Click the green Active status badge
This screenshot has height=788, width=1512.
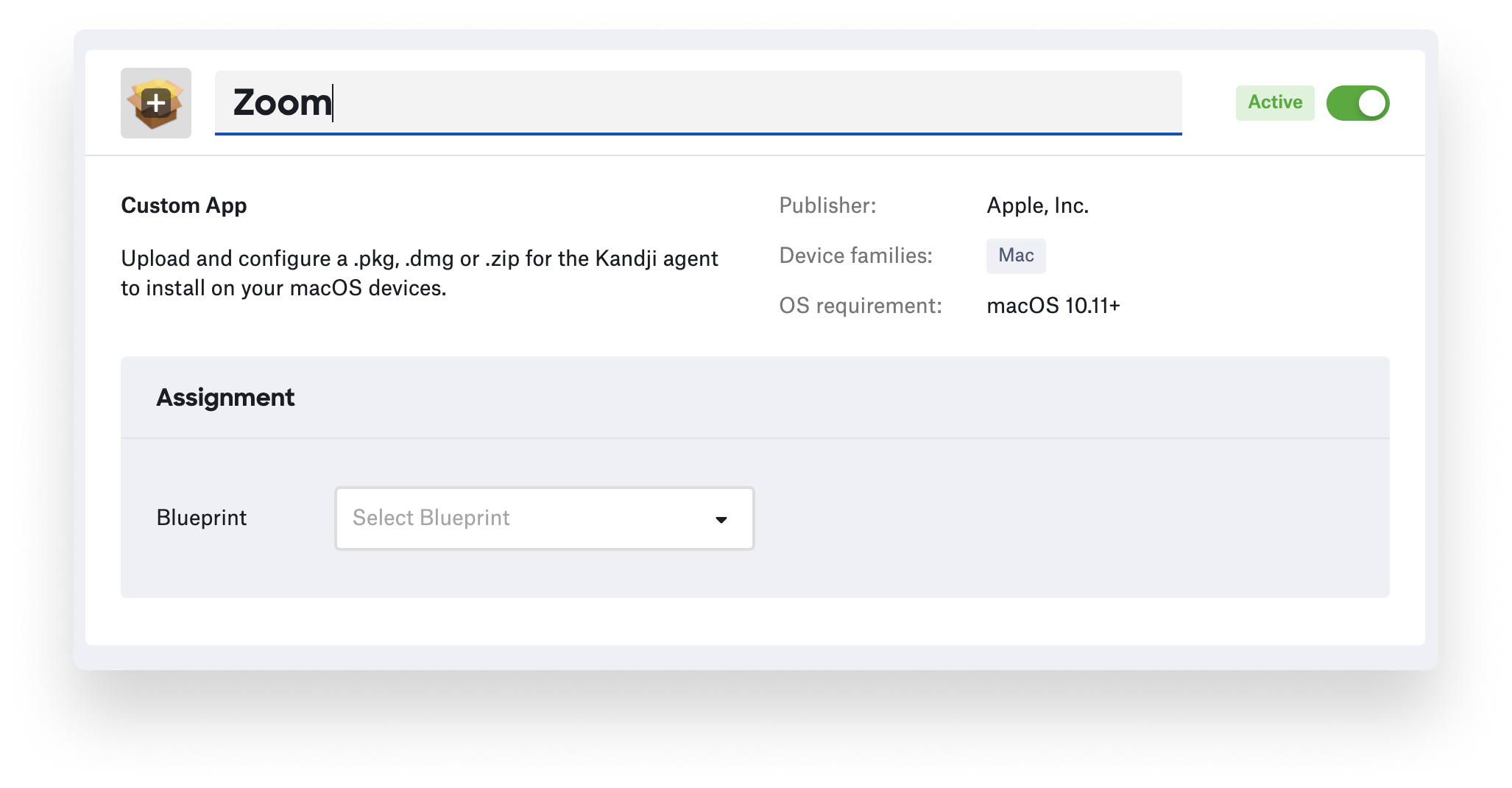pyautogui.click(x=1275, y=102)
